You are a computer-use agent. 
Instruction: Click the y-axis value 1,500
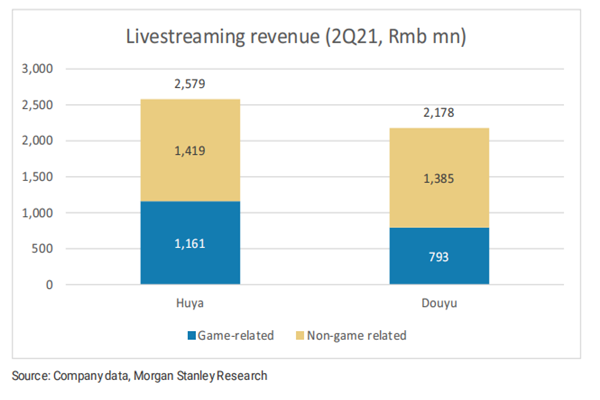[x=37, y=177]
